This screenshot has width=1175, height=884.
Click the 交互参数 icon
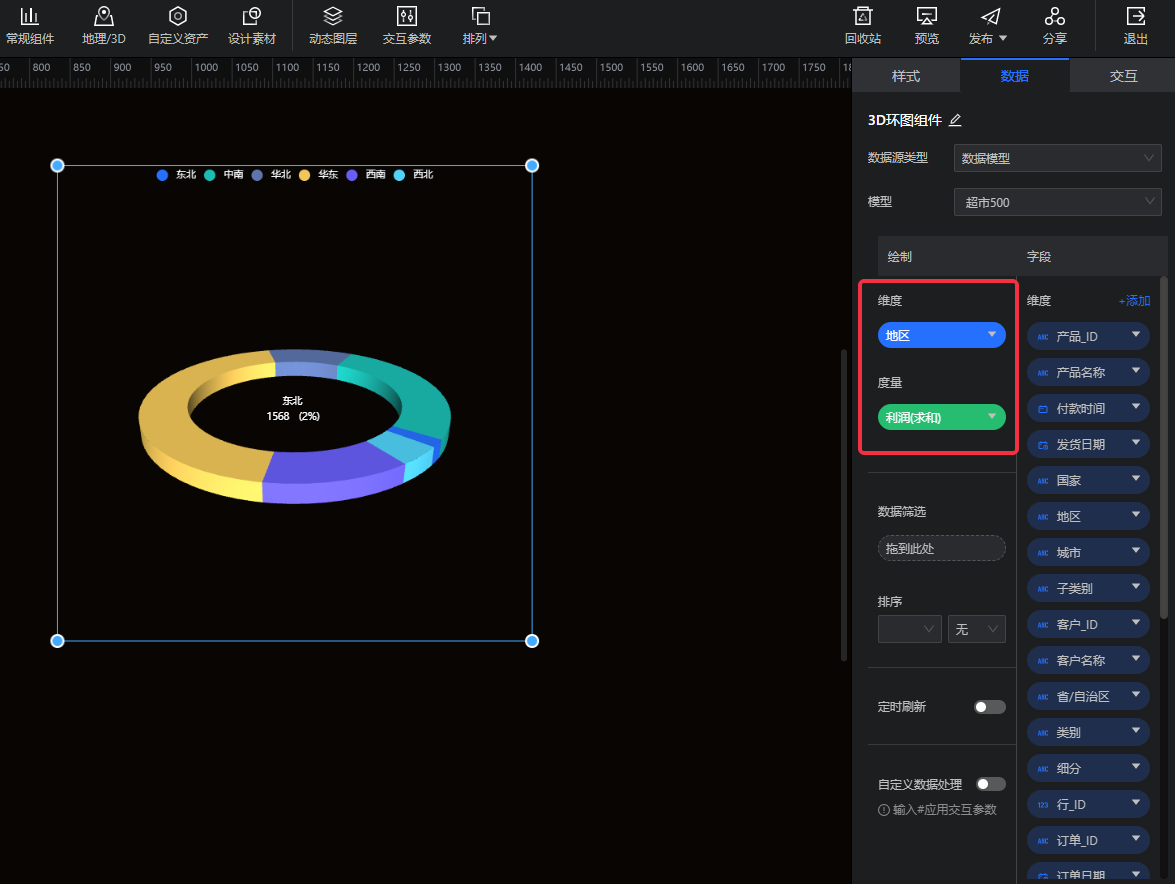pyautogui.click(x=407, y=17)
